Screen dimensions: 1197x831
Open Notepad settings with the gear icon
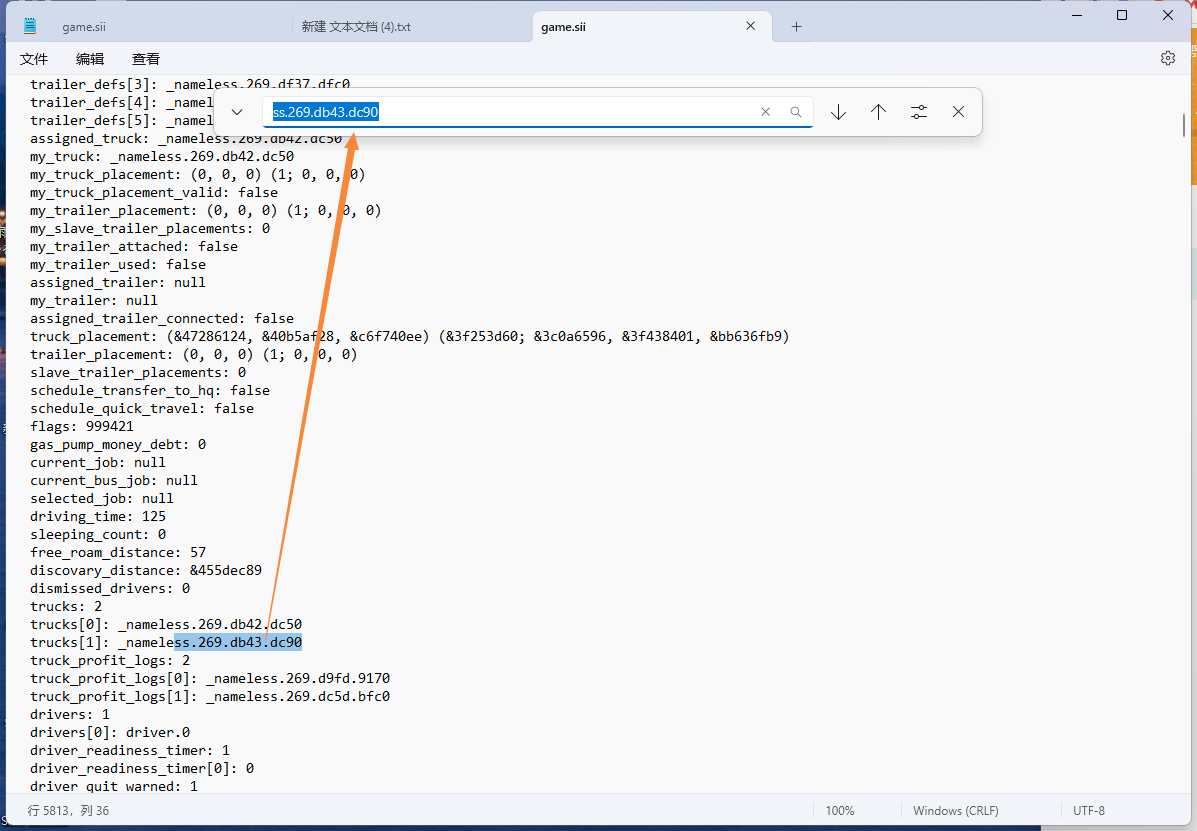tap(1167, 58)
